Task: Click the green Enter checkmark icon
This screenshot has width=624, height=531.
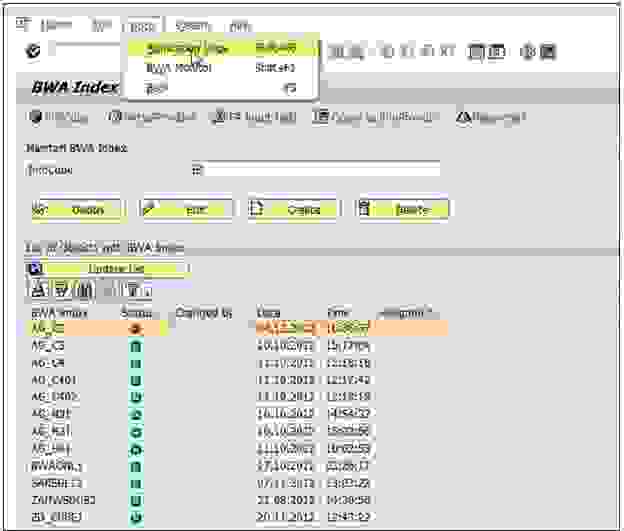Action: click(x=34, y=50)
